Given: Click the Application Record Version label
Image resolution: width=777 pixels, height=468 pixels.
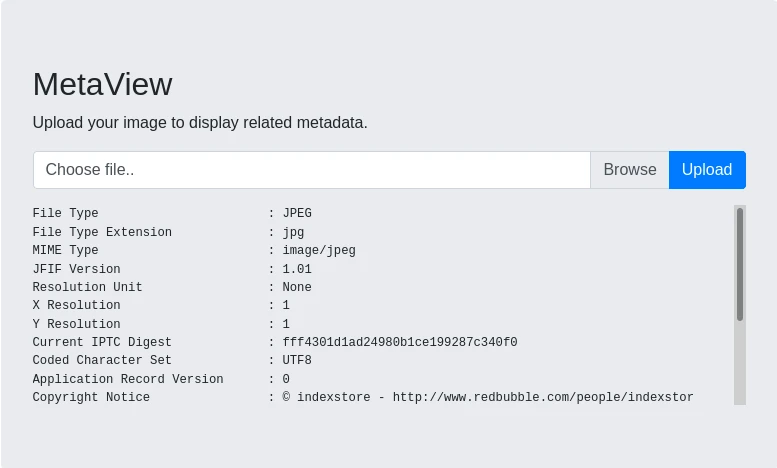Looking at the screenshot, I should pos(128,380).
